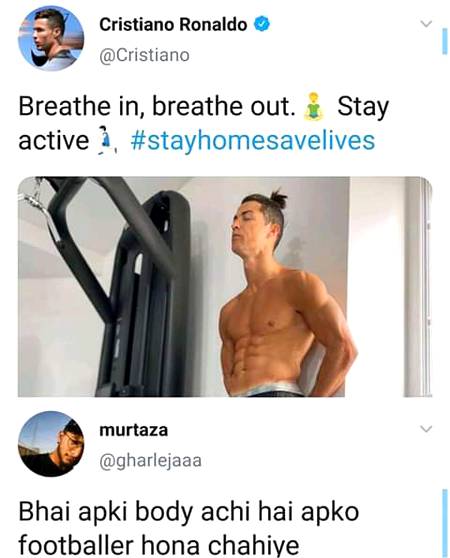Image resolution: width=450 pixels, height=558 pixels.
Task: Expand the chevron menu on murtaza's reply
Action: click(x=426, y=429)
